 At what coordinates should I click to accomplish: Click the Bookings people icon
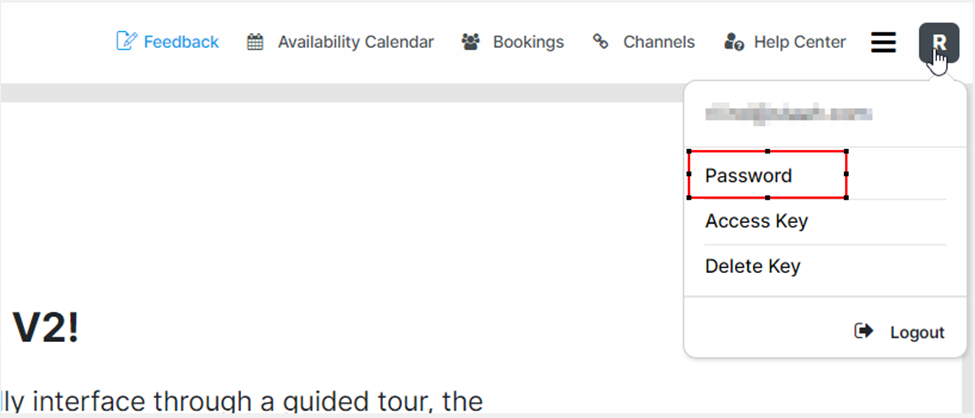(470, 42)
